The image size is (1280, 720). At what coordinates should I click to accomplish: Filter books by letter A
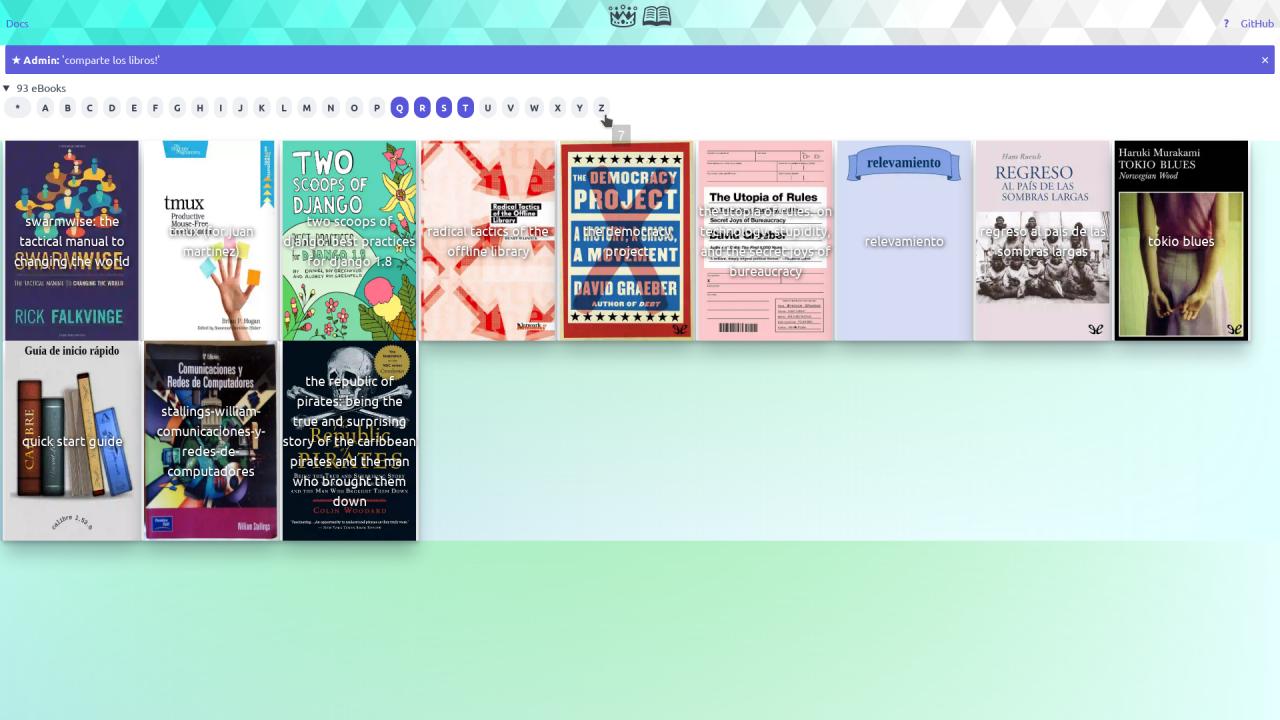click(45, 108)
